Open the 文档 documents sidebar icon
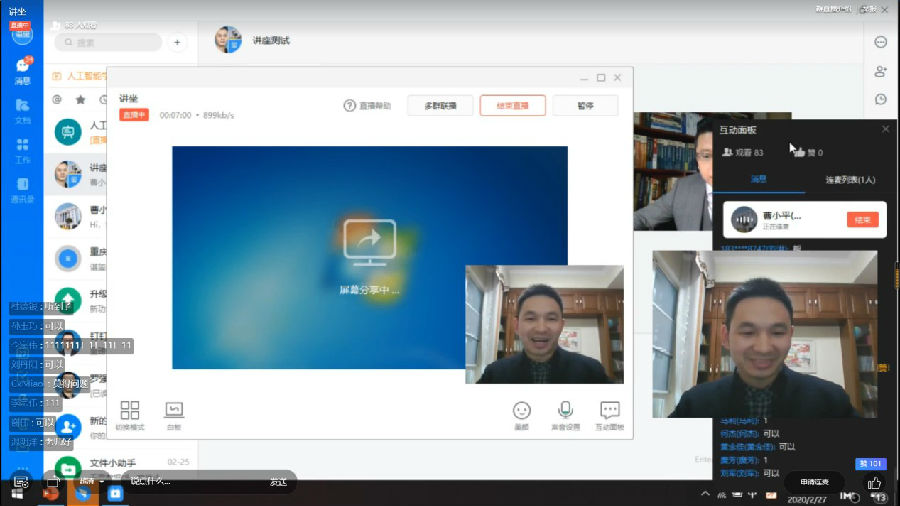Image resolution: width=900 pixels, height=506 pixels. pos(22,111)
